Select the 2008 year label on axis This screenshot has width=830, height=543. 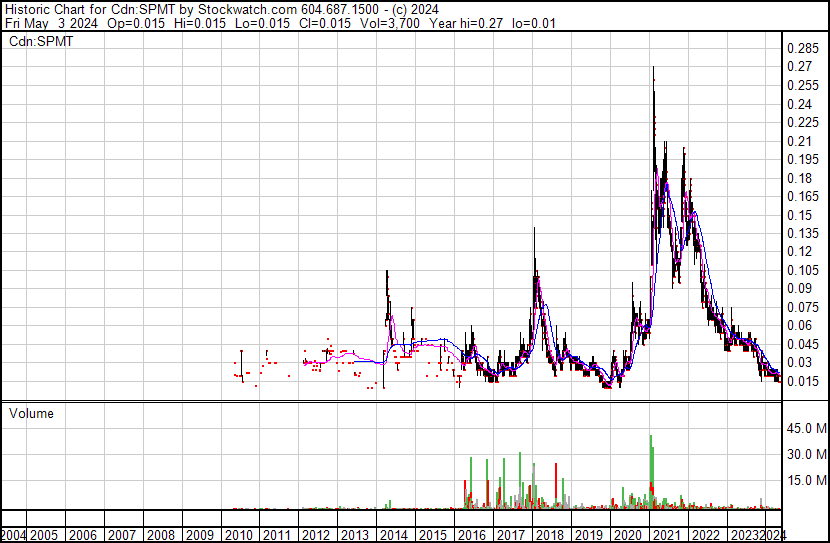[161, 535]
